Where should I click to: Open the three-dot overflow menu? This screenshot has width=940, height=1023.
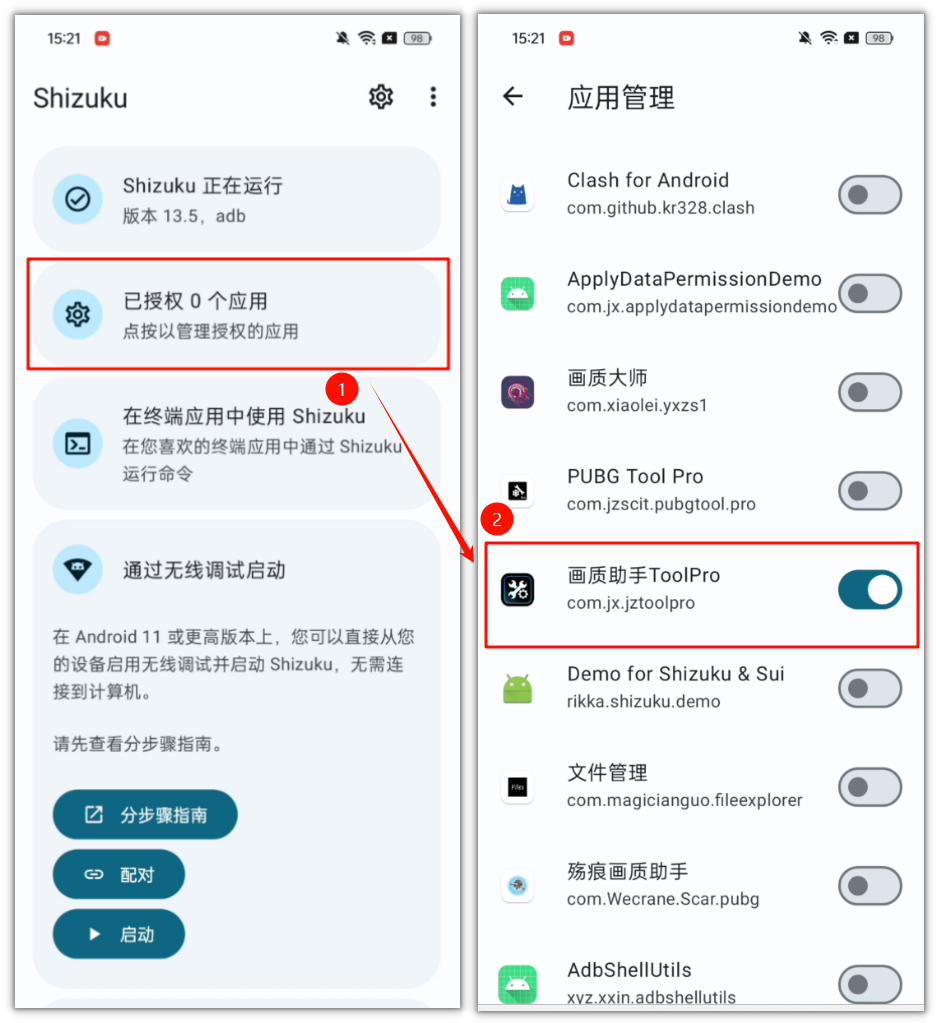pyautogui.click(x=433, y=97)
